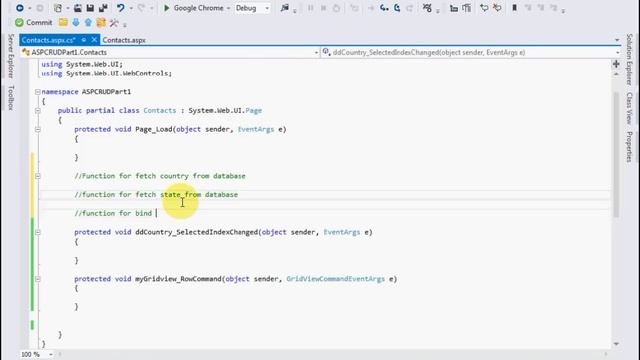
Task: Click the tools settings icon in source control bar
Action: [114, 22]
